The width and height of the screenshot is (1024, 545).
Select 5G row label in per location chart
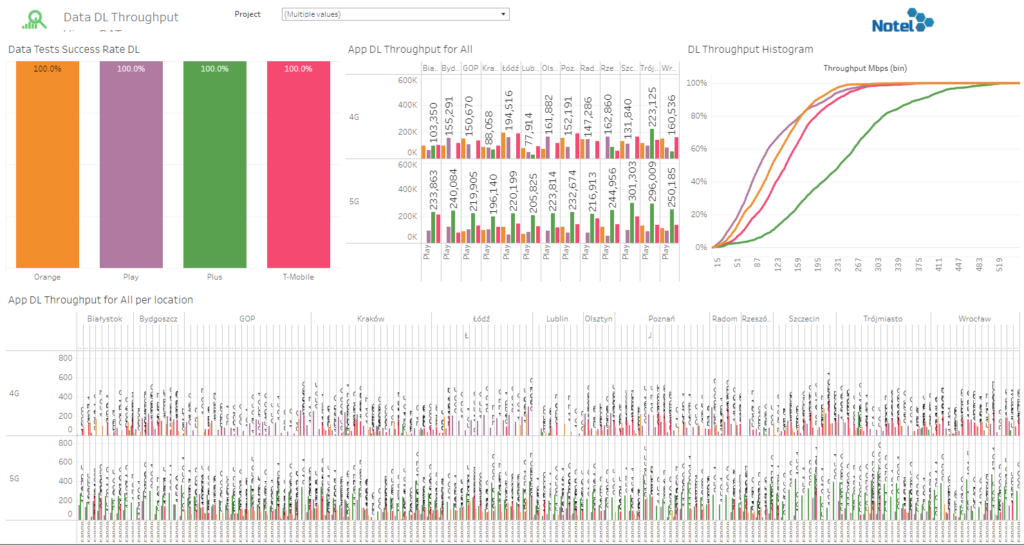click(15, 478)
